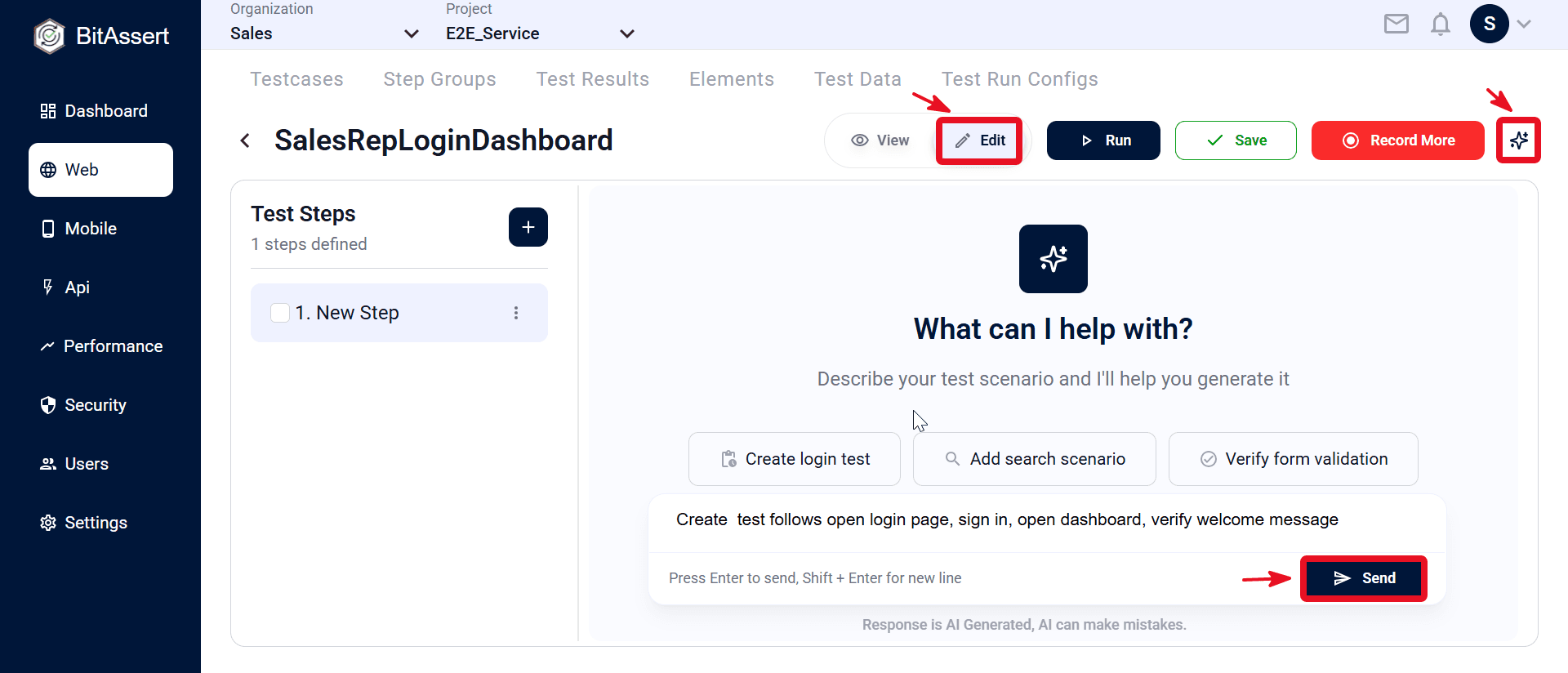Expand the Project E2E_Service dropdown

540,33
